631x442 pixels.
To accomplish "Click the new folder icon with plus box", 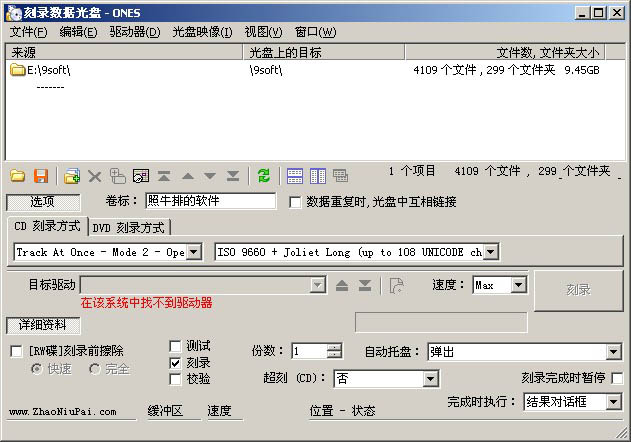I will (118, 176).
